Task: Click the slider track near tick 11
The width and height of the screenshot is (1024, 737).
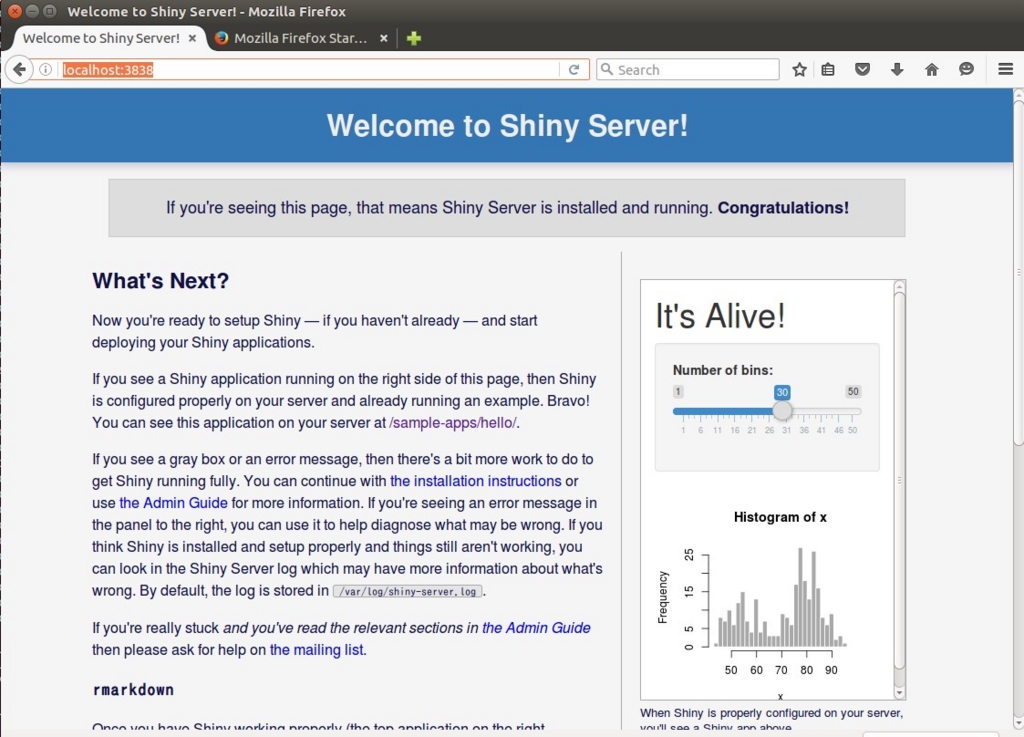Action: [x=718, y=411]
